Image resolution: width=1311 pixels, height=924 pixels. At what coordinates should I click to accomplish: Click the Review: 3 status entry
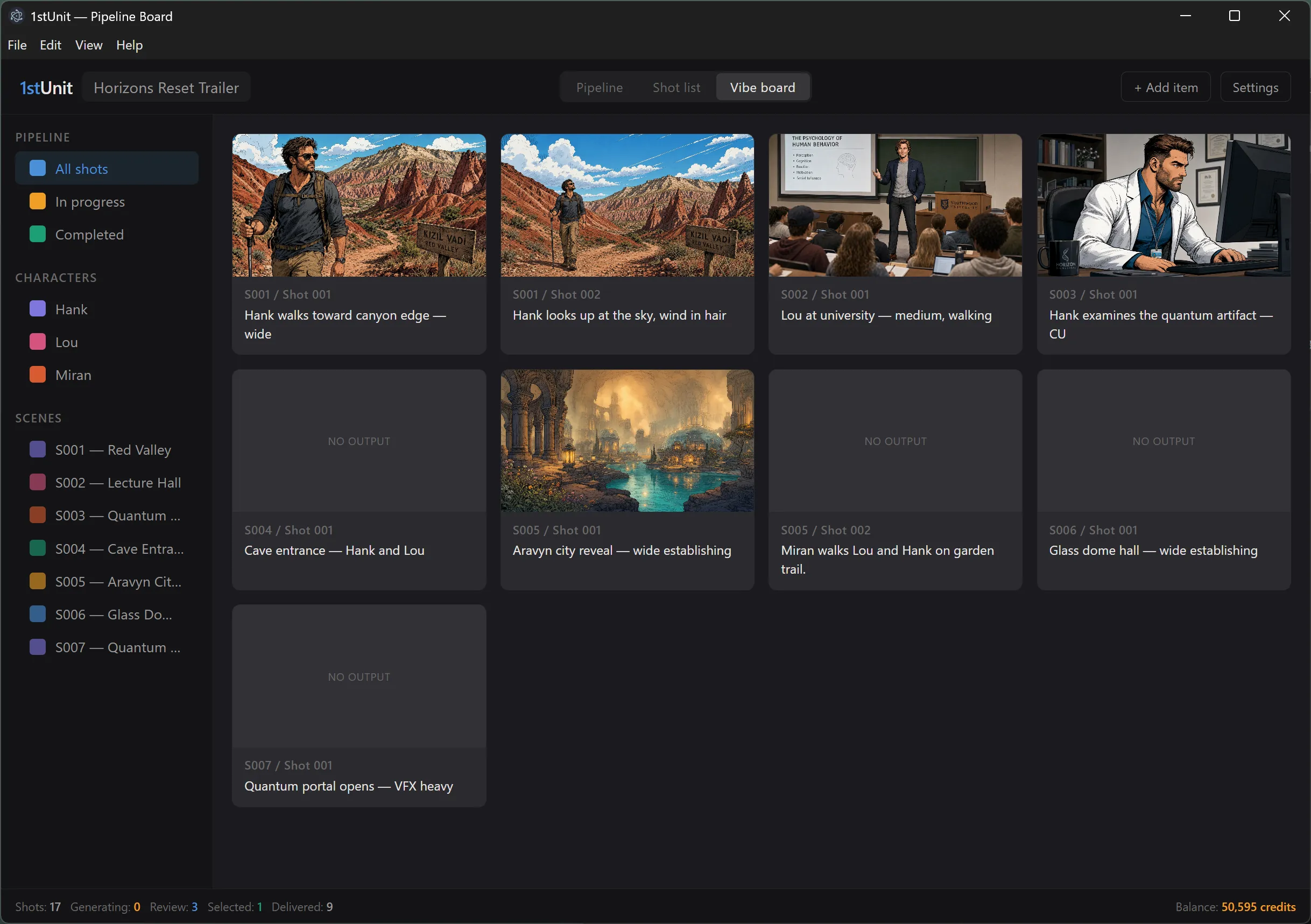coord(174,906)
